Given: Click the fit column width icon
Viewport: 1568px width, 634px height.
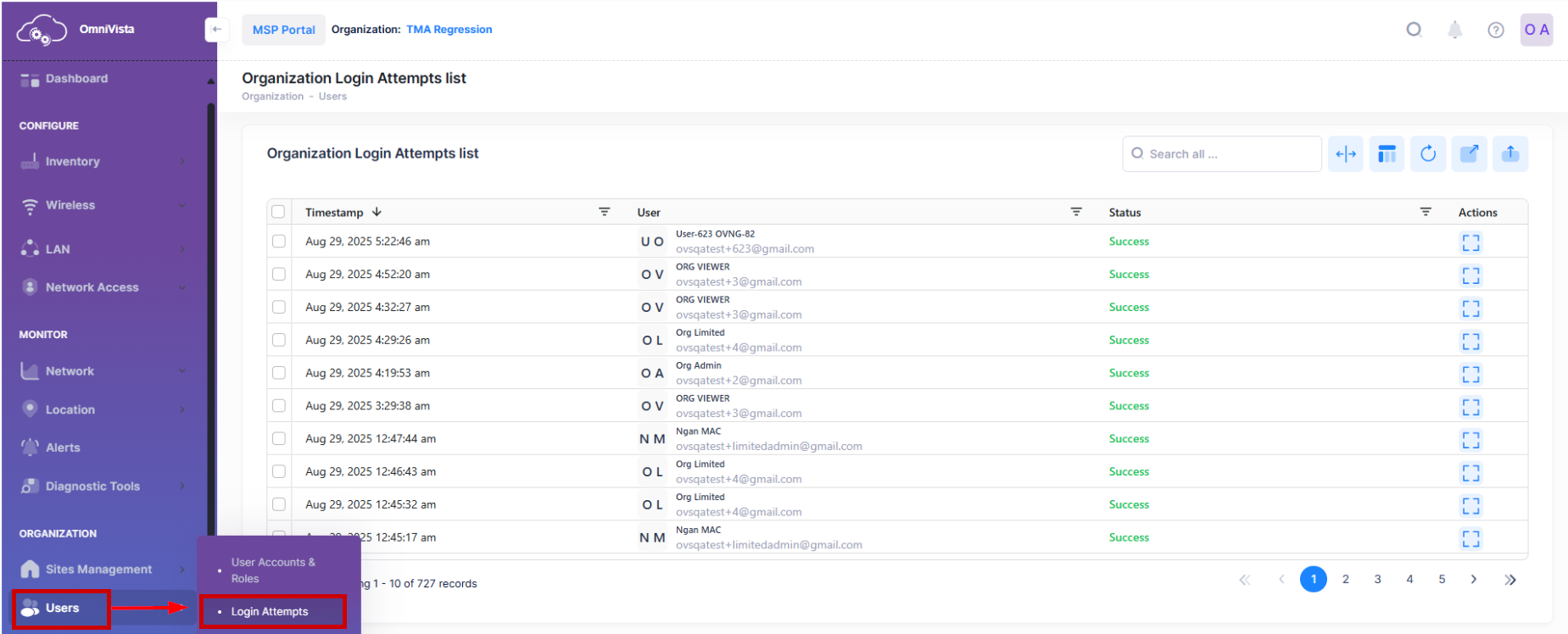Looking at the screenshot, I should click(1346, 154).
